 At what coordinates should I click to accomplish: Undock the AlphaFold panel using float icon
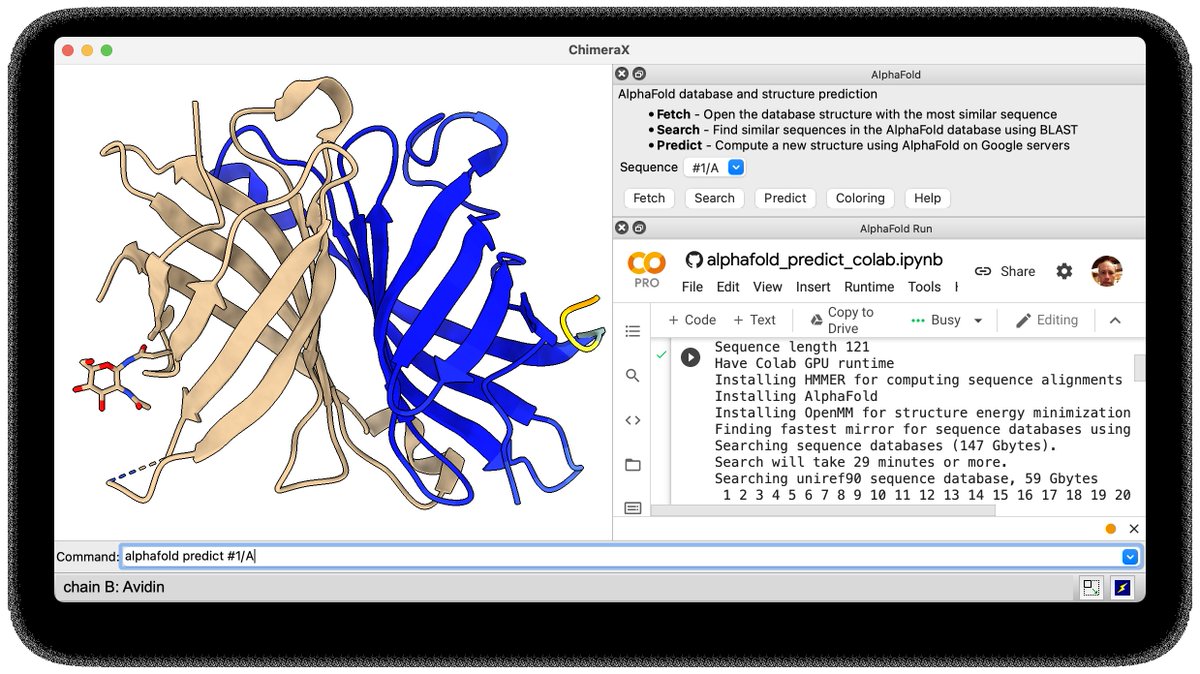639,74
